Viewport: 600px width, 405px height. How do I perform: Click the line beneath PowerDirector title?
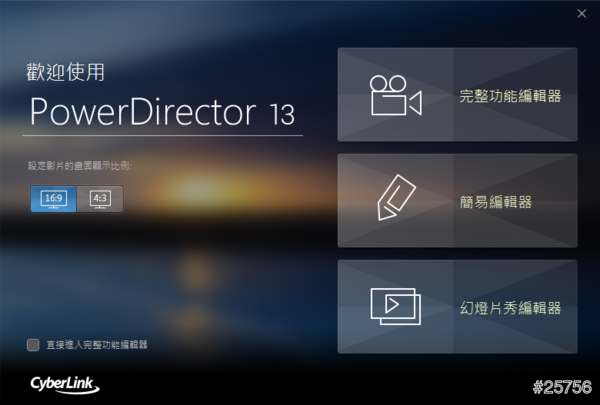coord(163,135)
